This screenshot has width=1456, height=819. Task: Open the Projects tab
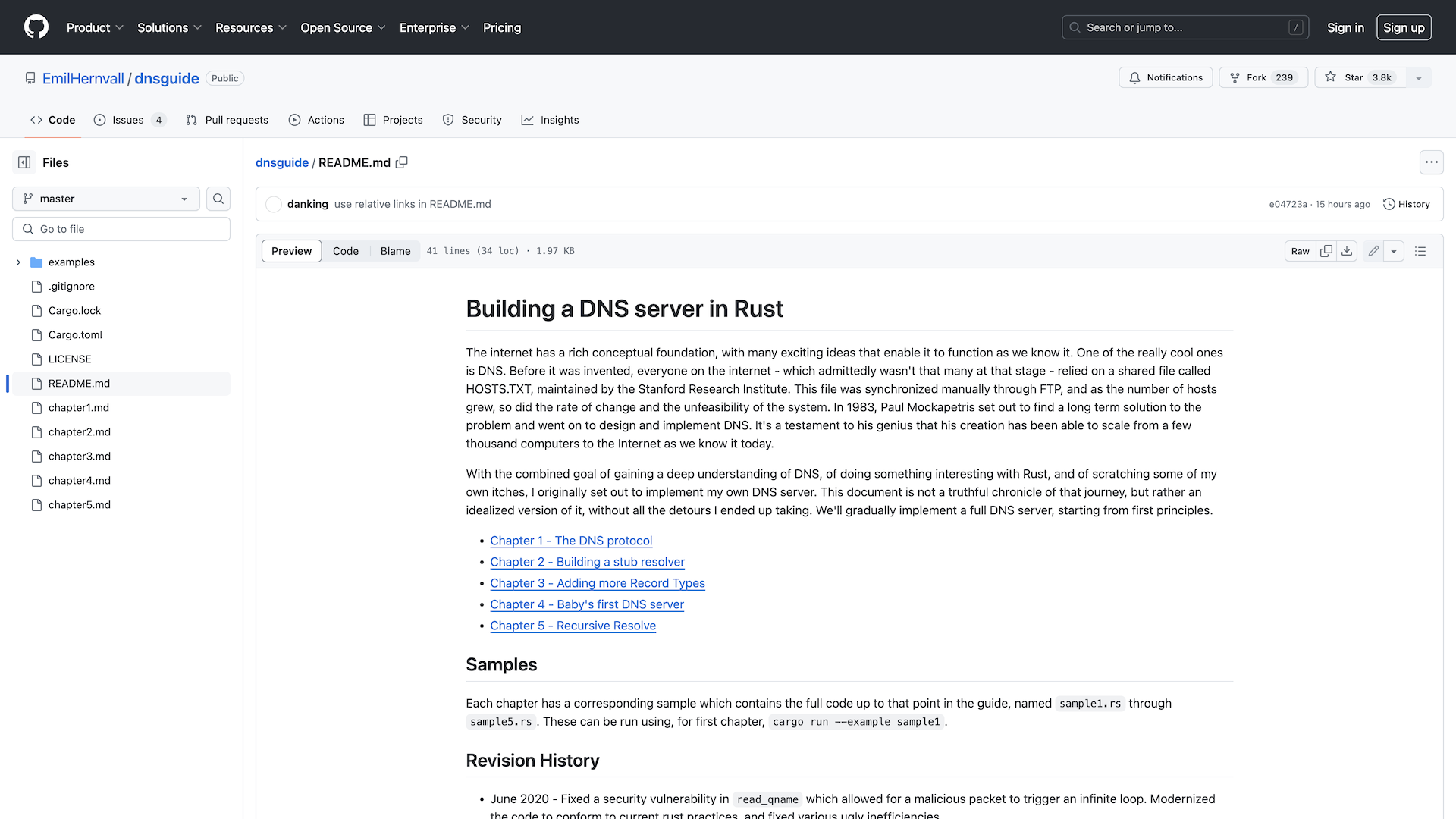(x=393, y=120)
